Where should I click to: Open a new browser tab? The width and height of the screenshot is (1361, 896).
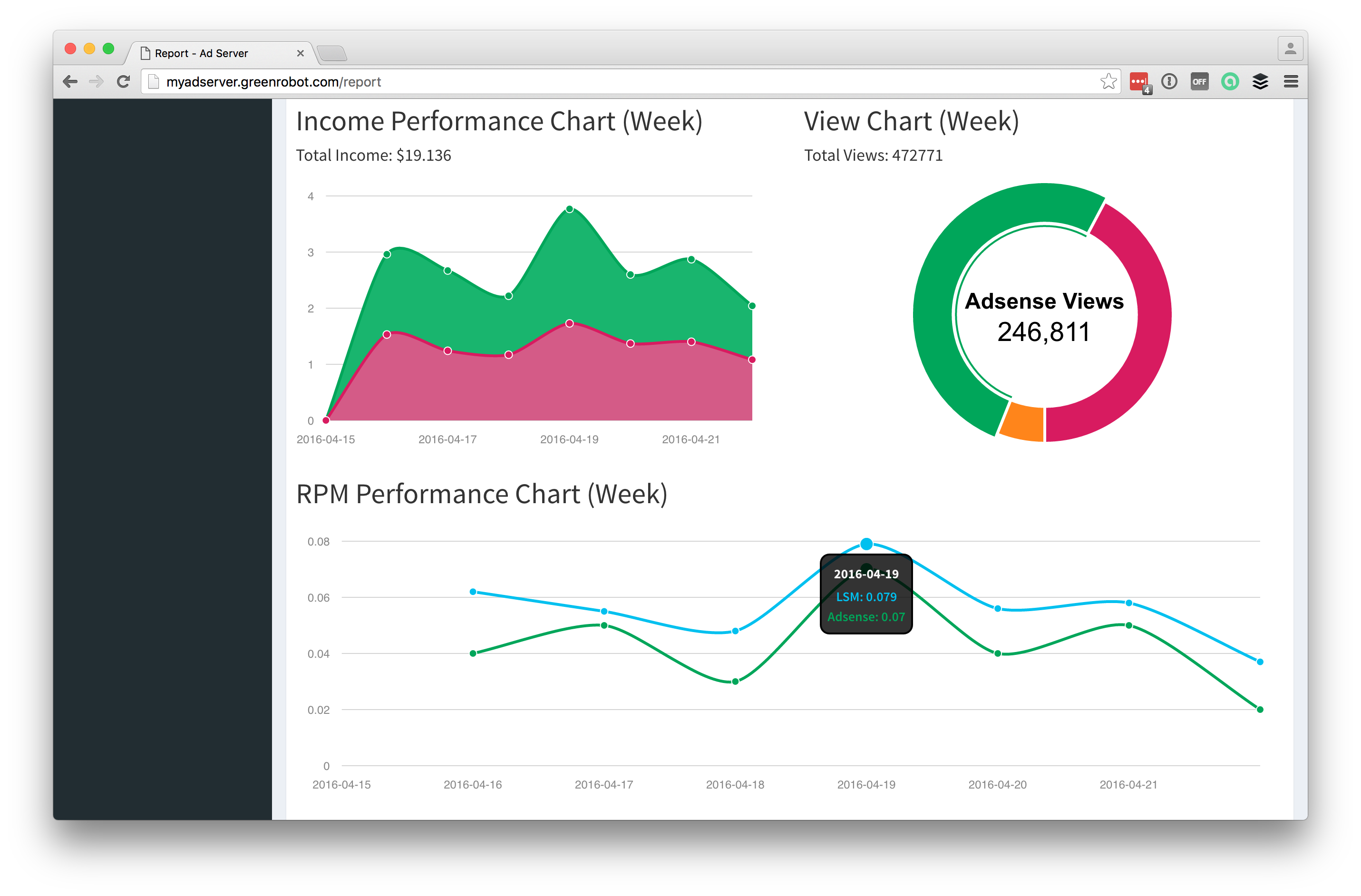(331, 54)
